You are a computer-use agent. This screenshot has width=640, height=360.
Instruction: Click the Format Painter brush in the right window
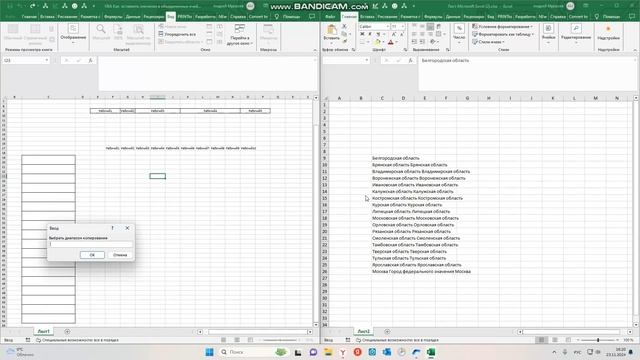[x=344, y=41]
